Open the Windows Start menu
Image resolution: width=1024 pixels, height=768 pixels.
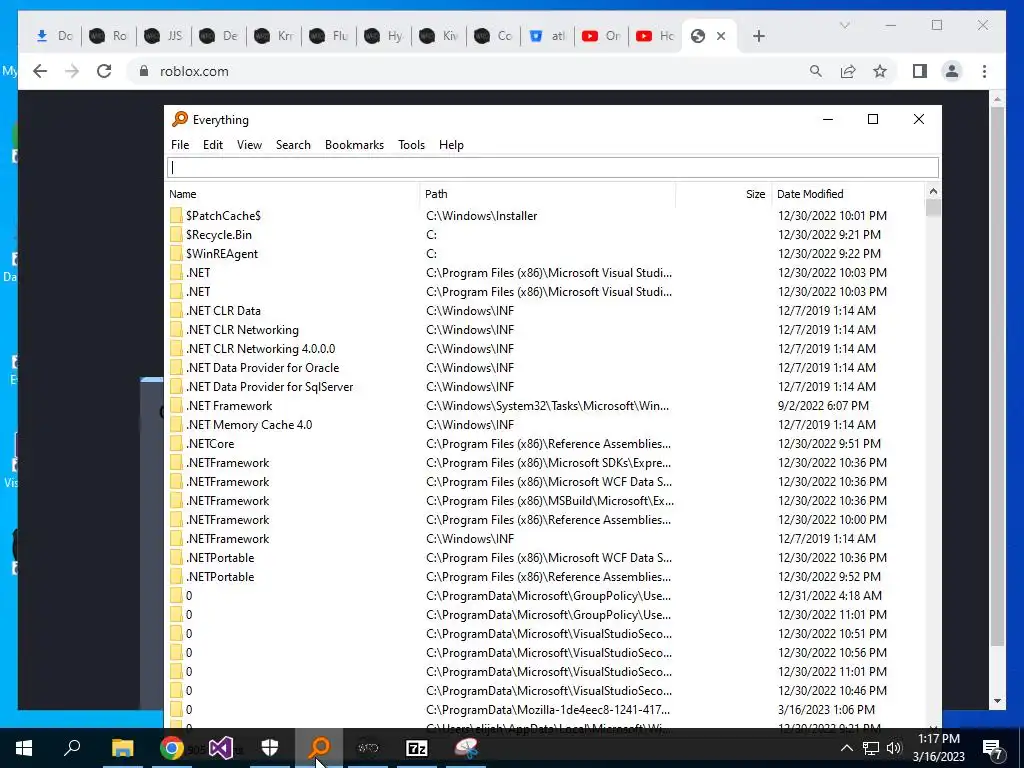coord(24,748)
